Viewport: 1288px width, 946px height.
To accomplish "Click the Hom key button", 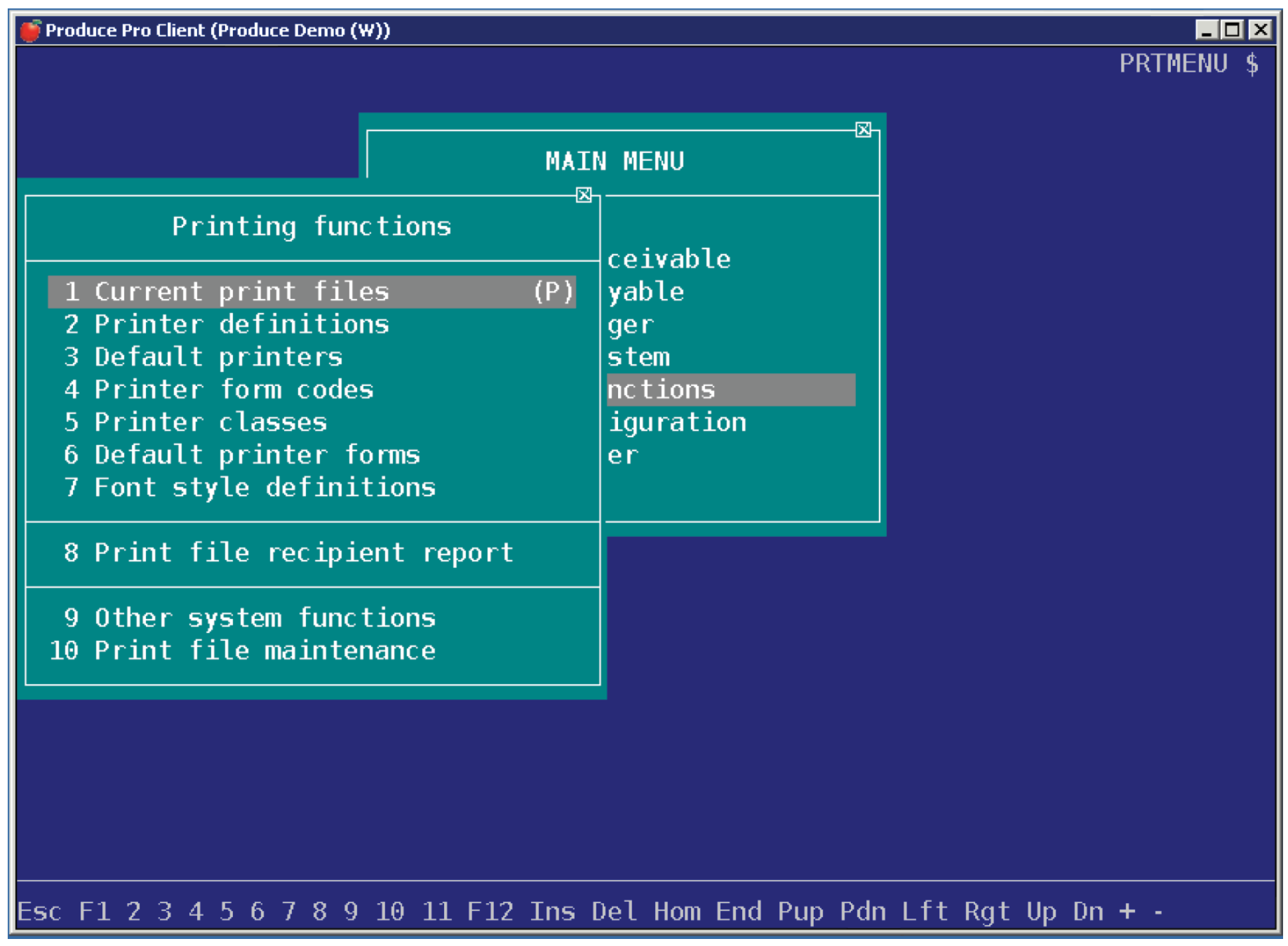I will point(677,912).
